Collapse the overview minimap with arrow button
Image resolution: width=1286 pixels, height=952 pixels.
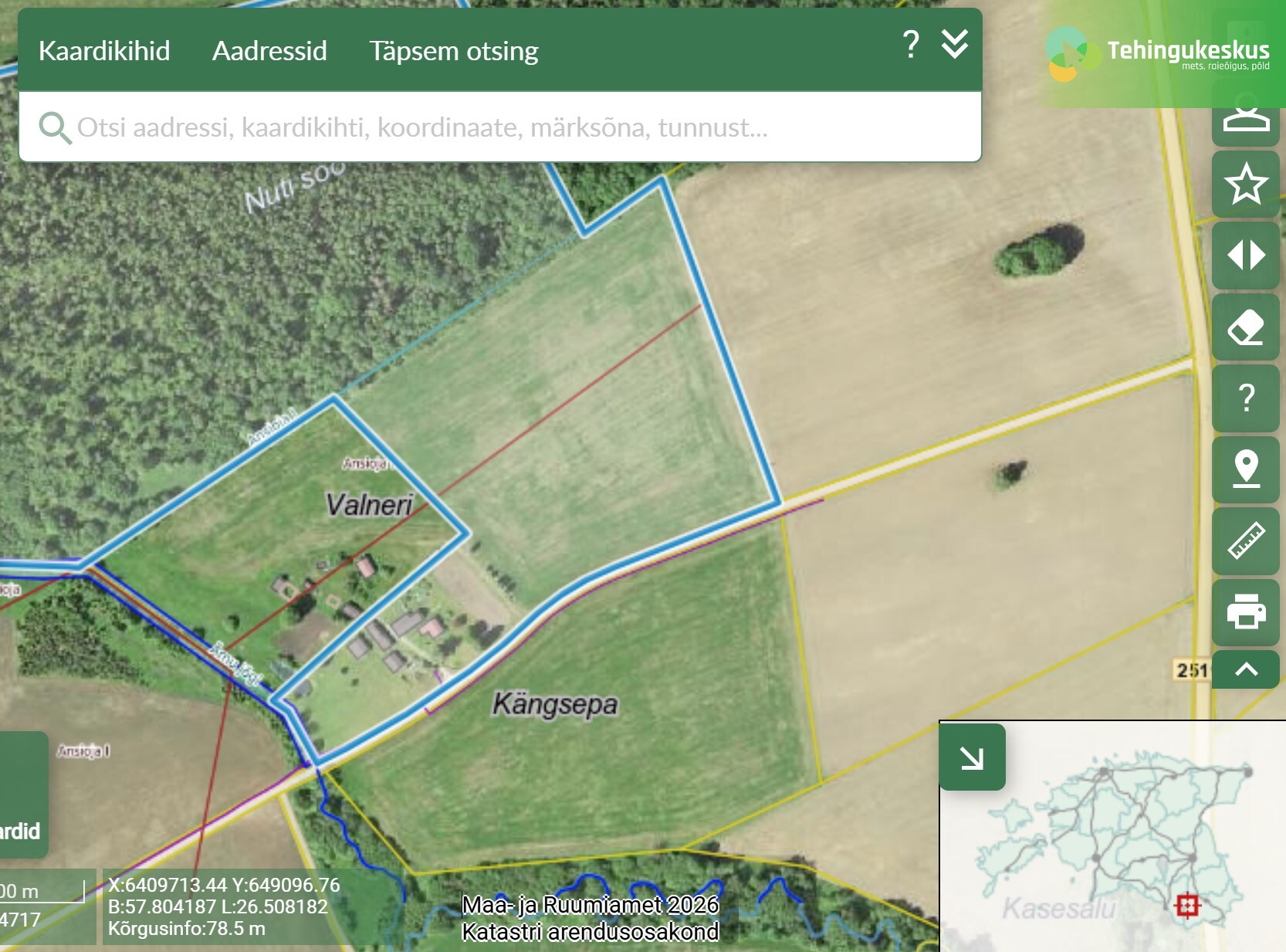(972, 757)
